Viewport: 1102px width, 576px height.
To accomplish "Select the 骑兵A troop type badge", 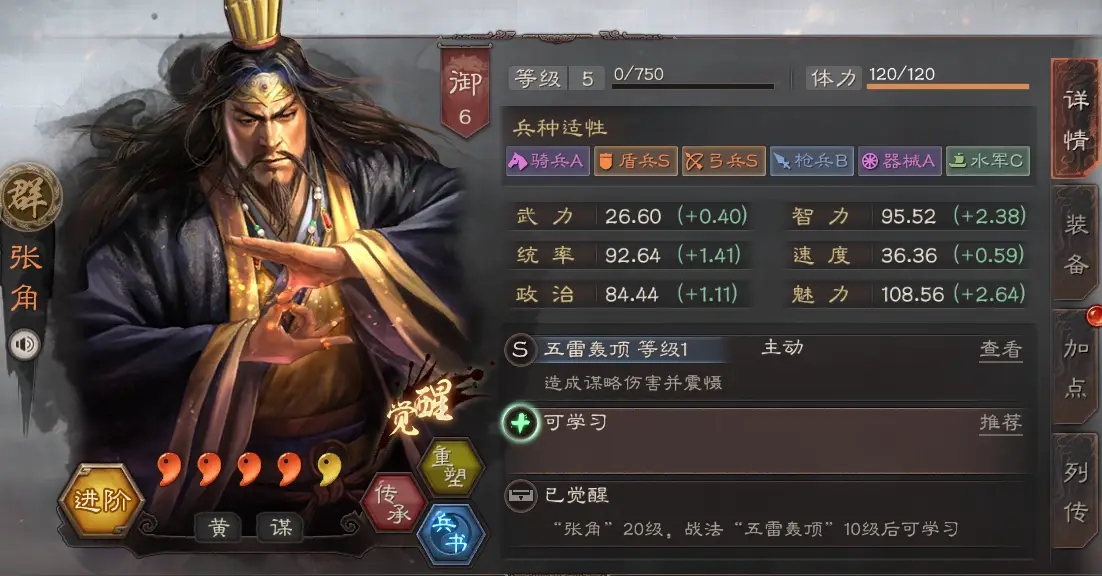I will click(x=547, y=161).
